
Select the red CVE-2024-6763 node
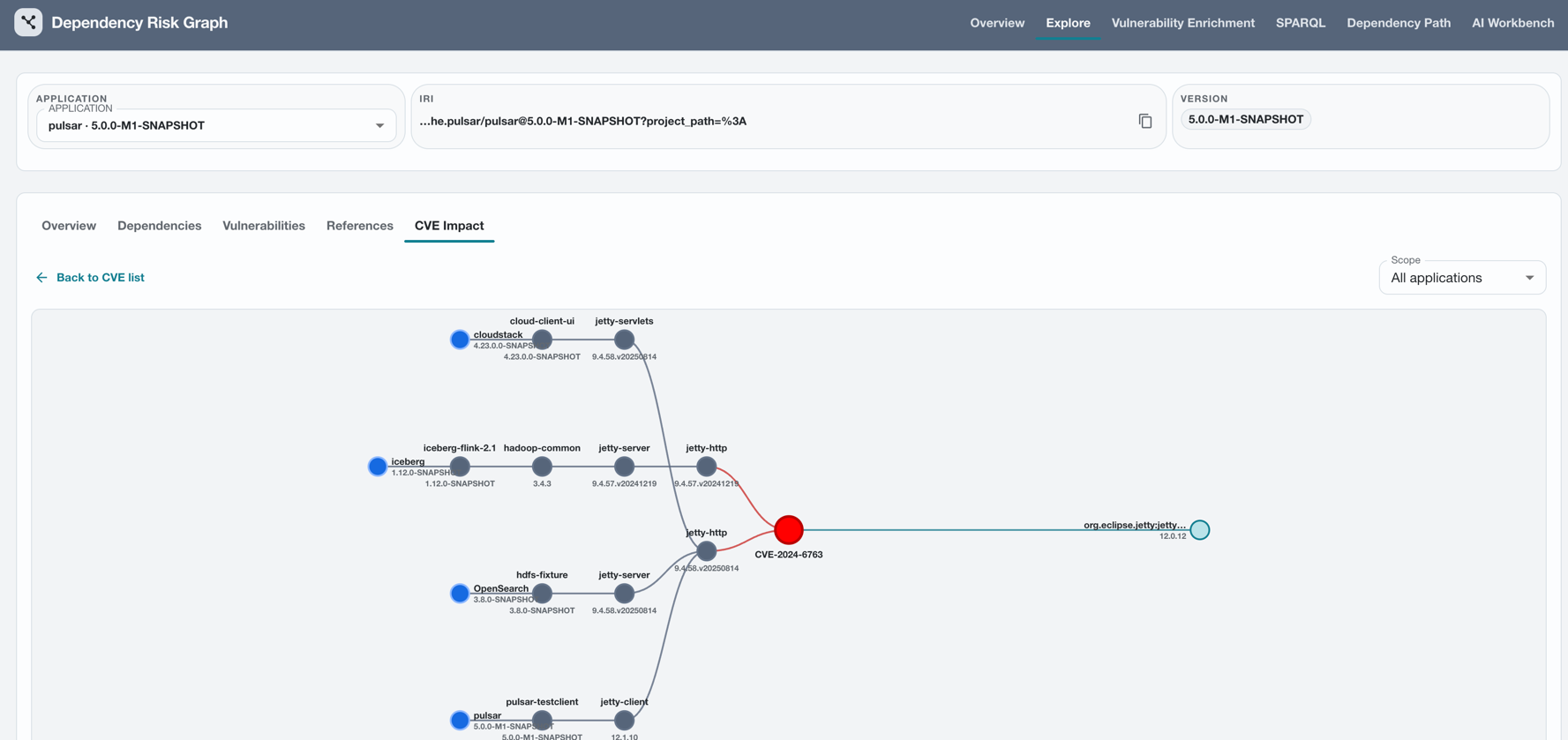(x=789, y=530)
